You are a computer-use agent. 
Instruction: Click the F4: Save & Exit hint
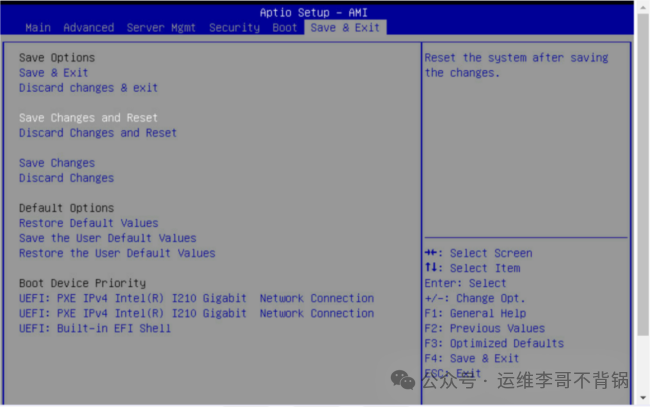pos(472,359)
